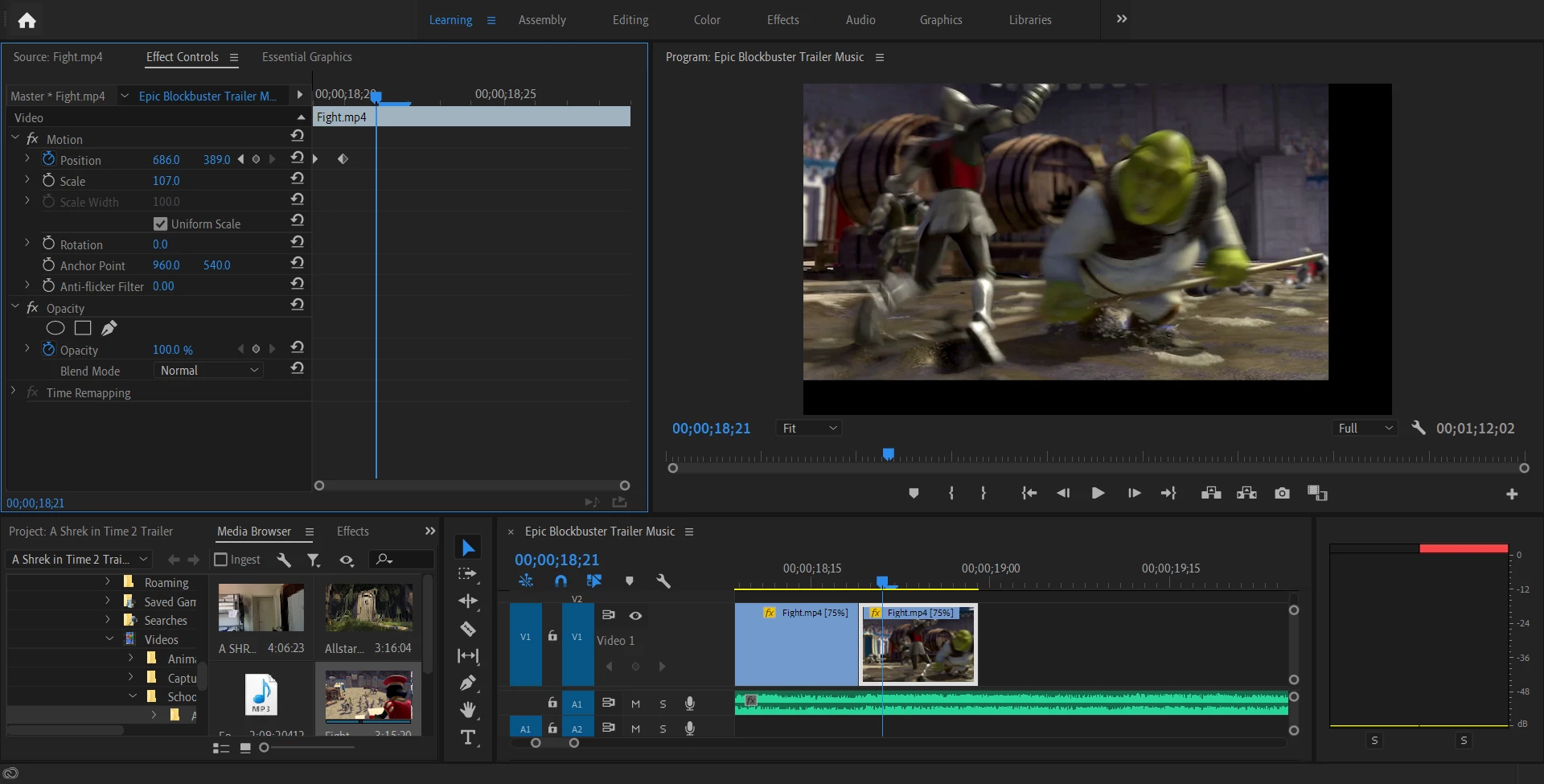Solo audio track A1
Viewport: 1544px width, 784px height.
[663, 704]
